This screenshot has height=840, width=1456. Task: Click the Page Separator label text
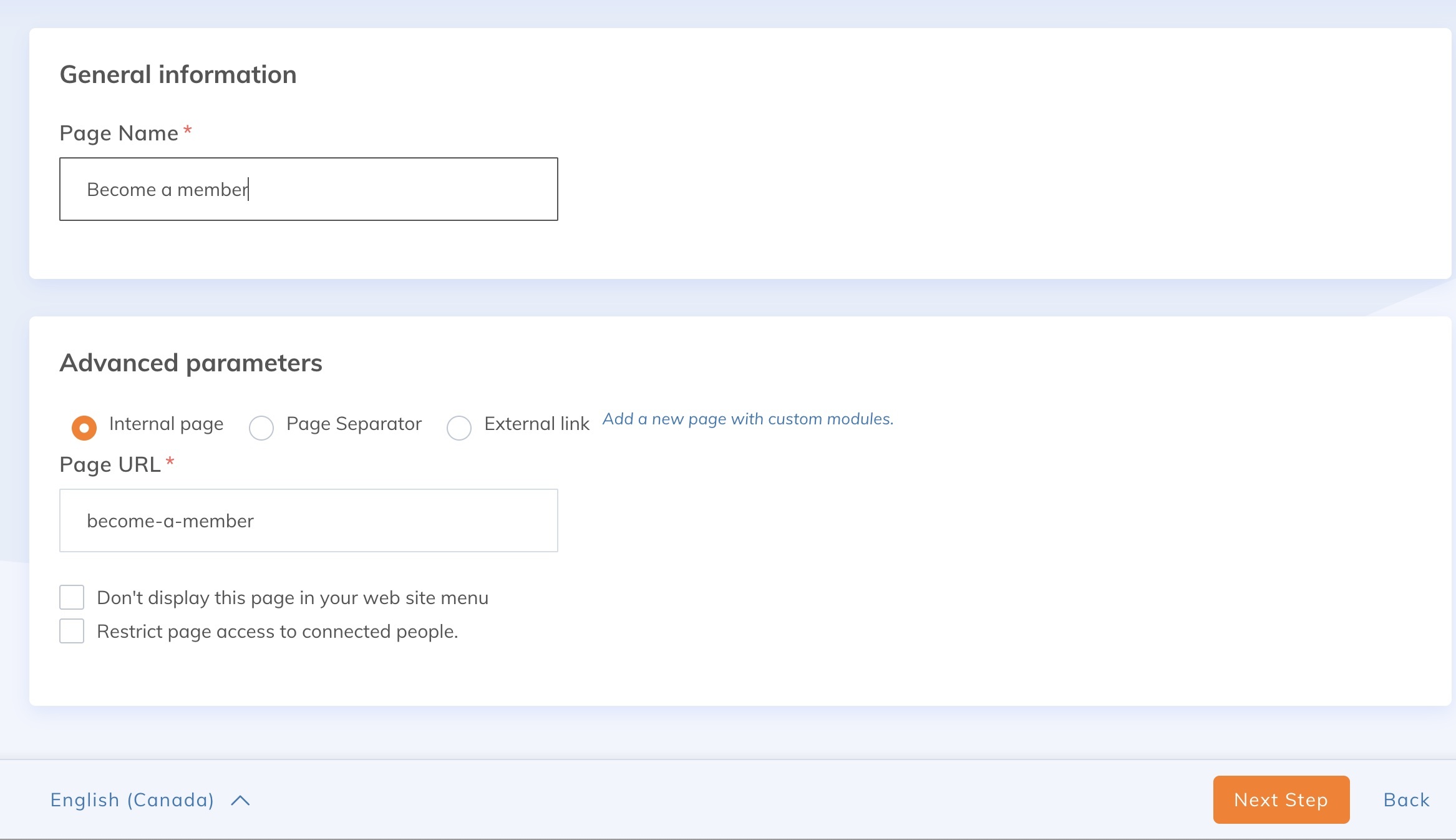click(354, 424)
